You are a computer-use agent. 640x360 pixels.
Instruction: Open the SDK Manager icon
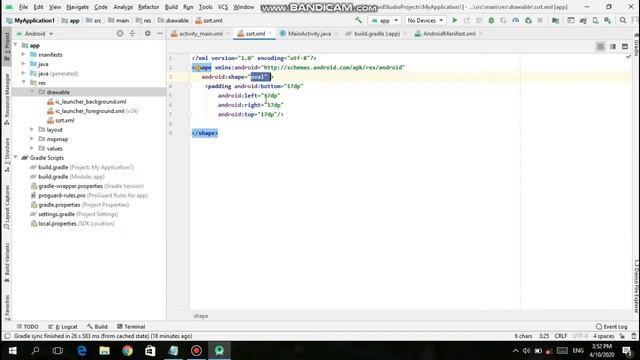(x=608, y=20)
